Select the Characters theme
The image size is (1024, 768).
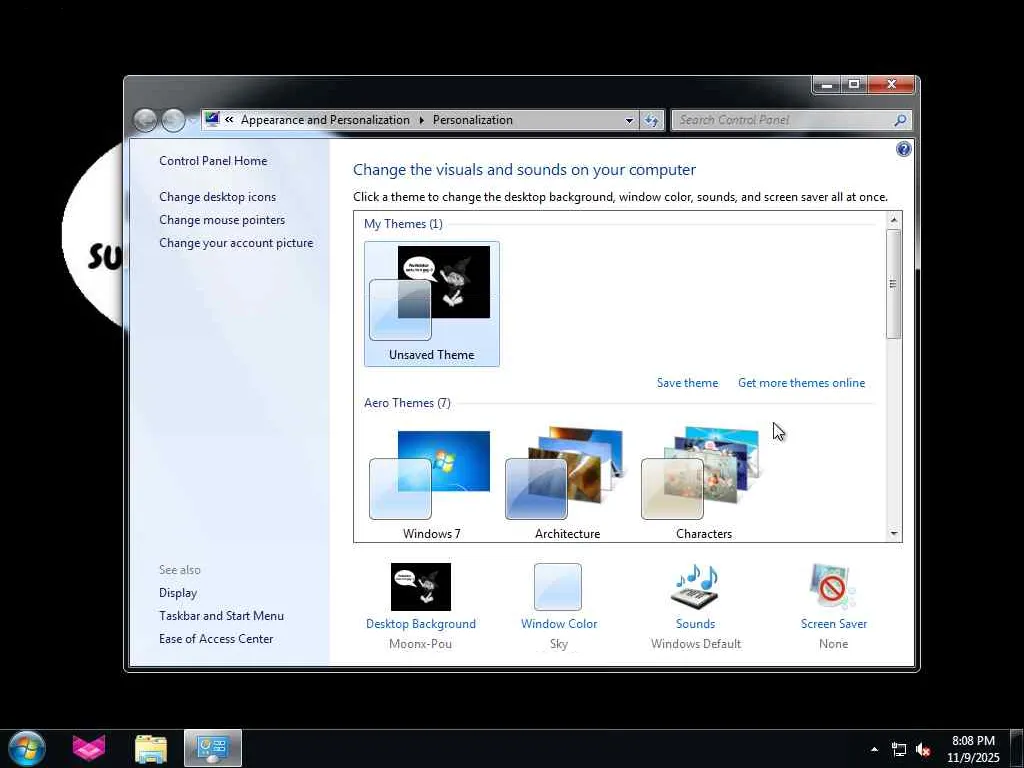(x=703, y=484)
